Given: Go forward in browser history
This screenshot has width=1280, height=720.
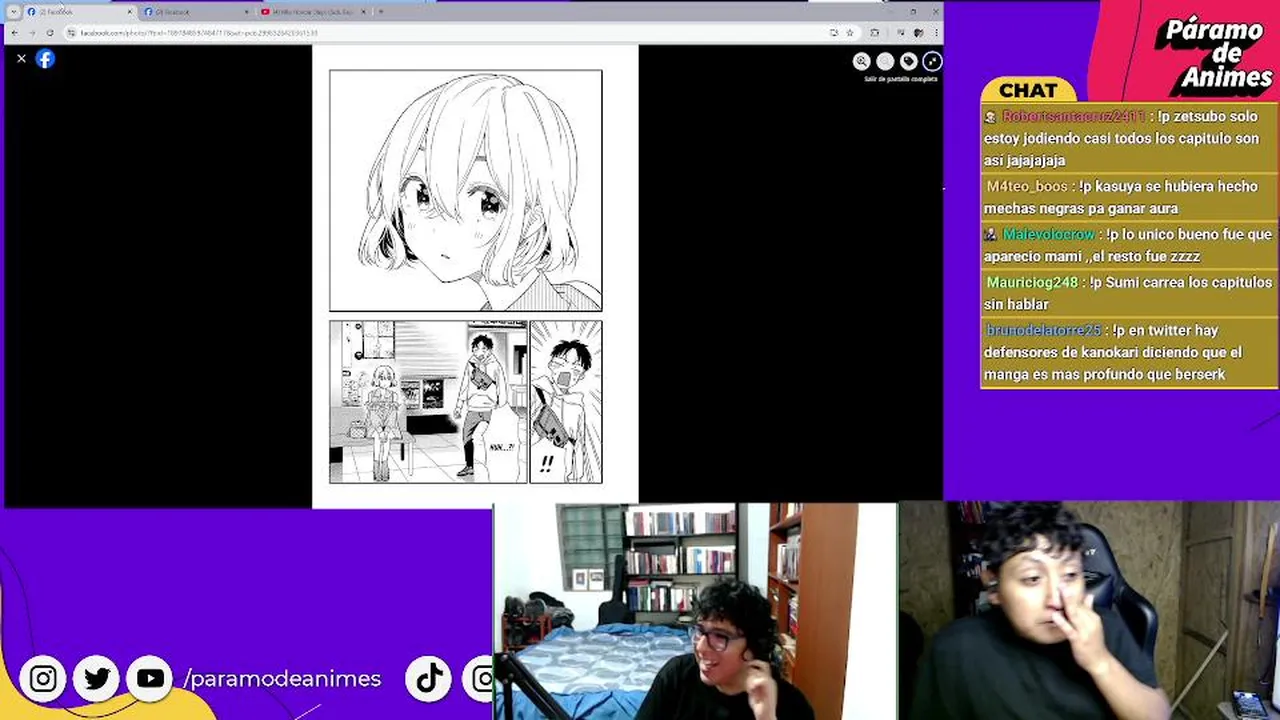Looking at the screenshot, I should pyautogui.click(x=31, y=32).
